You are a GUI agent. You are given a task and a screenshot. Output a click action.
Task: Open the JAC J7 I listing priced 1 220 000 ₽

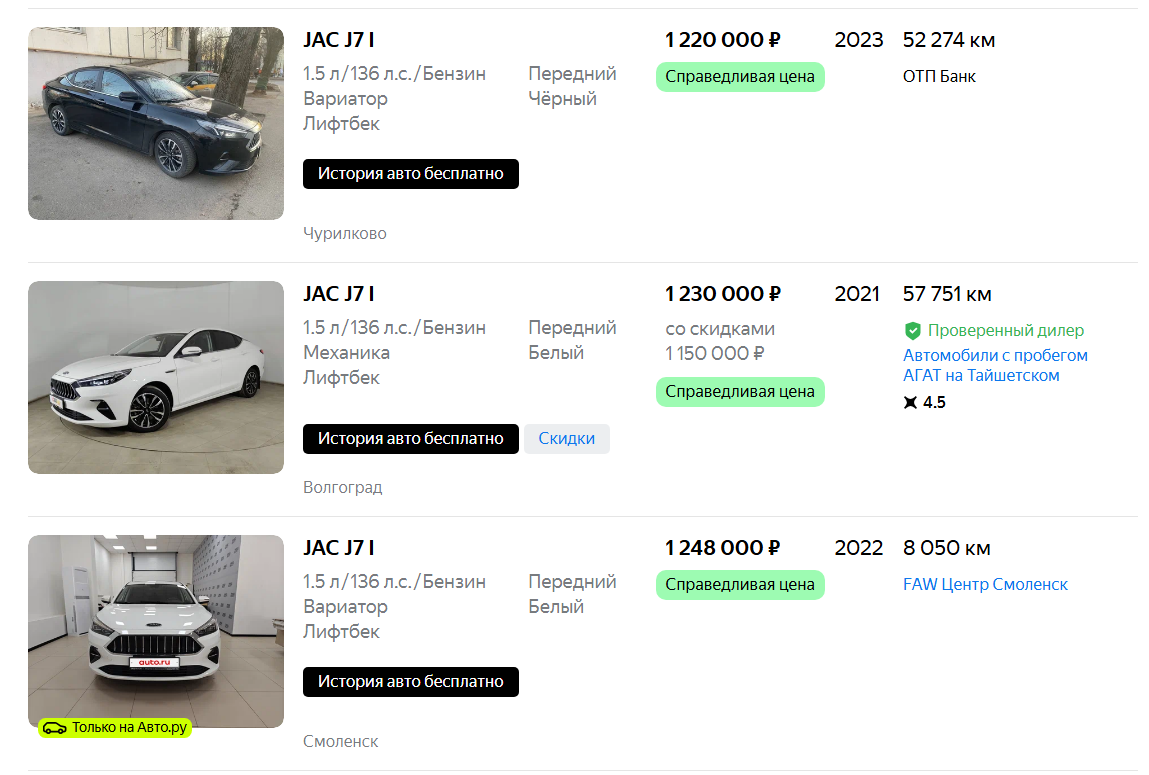[x=339, y=40]
